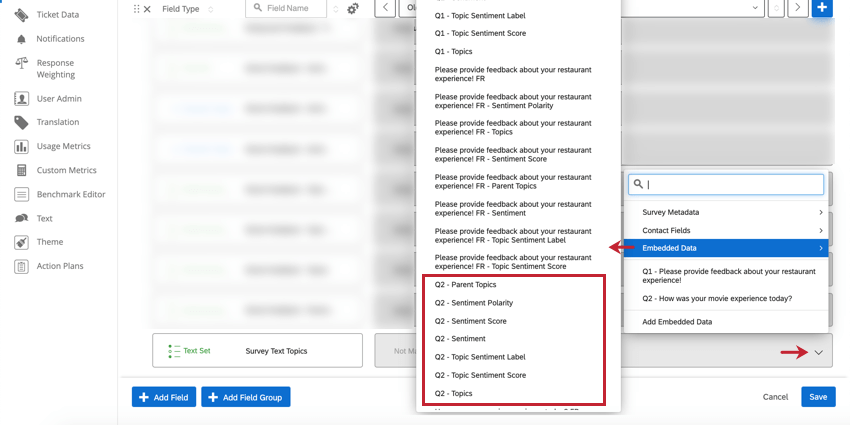This screenshot has width=850, height=425.
Task: Choose Q2 - Sentiment Polarity
Action: click(473, 302)
